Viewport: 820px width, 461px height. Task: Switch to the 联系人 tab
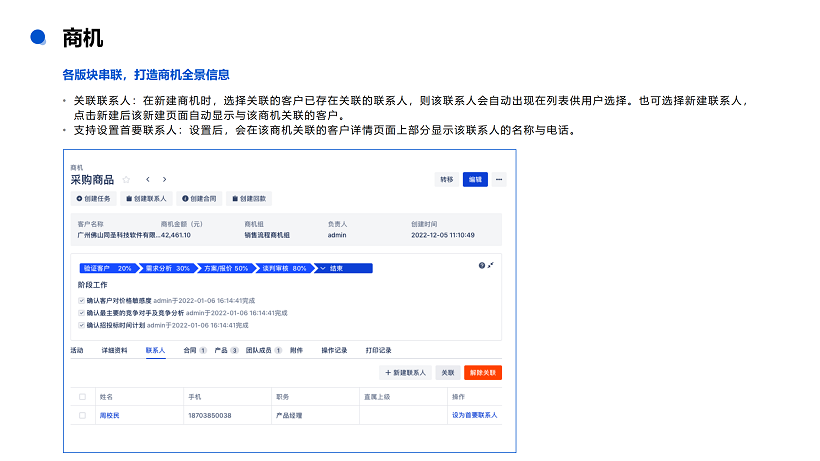coord(155,350)
